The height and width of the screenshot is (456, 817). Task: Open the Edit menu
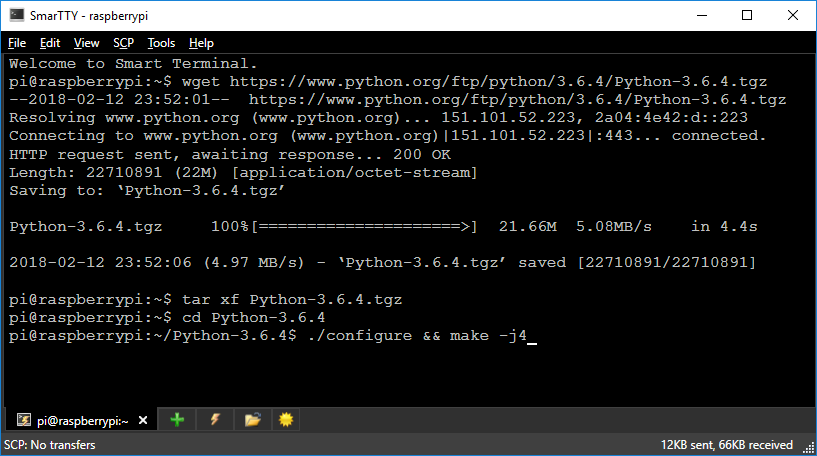(x=50, y=43)
